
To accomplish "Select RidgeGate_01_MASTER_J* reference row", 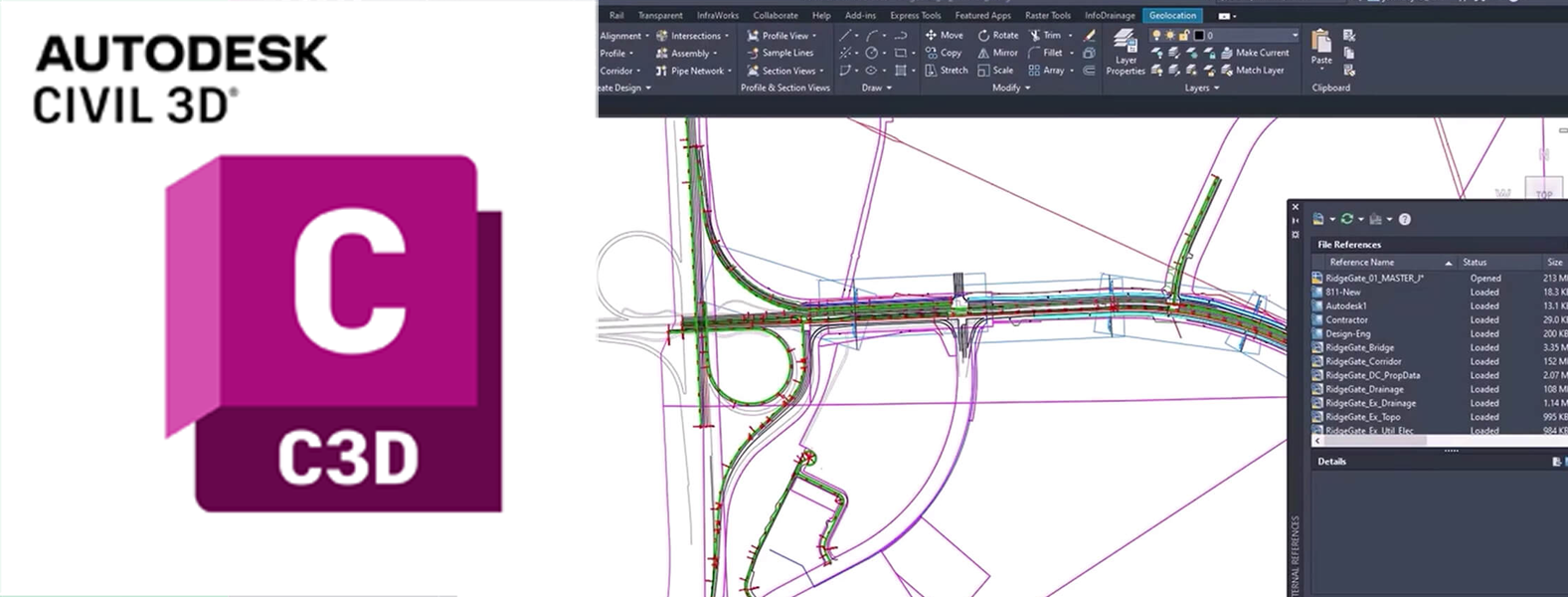I will pyautogui.click(x=1440, y=278).
